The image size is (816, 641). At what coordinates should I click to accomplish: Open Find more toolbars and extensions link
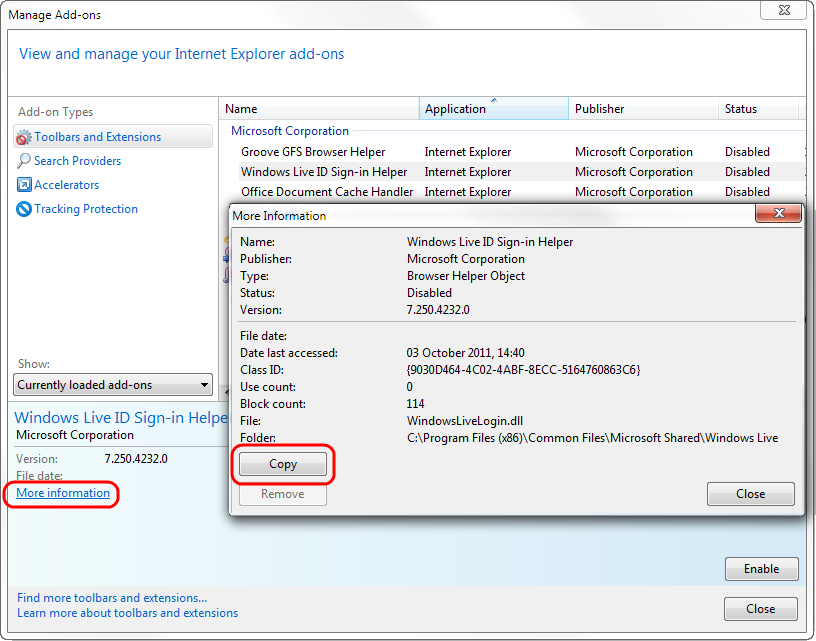[x=112, y=598]
